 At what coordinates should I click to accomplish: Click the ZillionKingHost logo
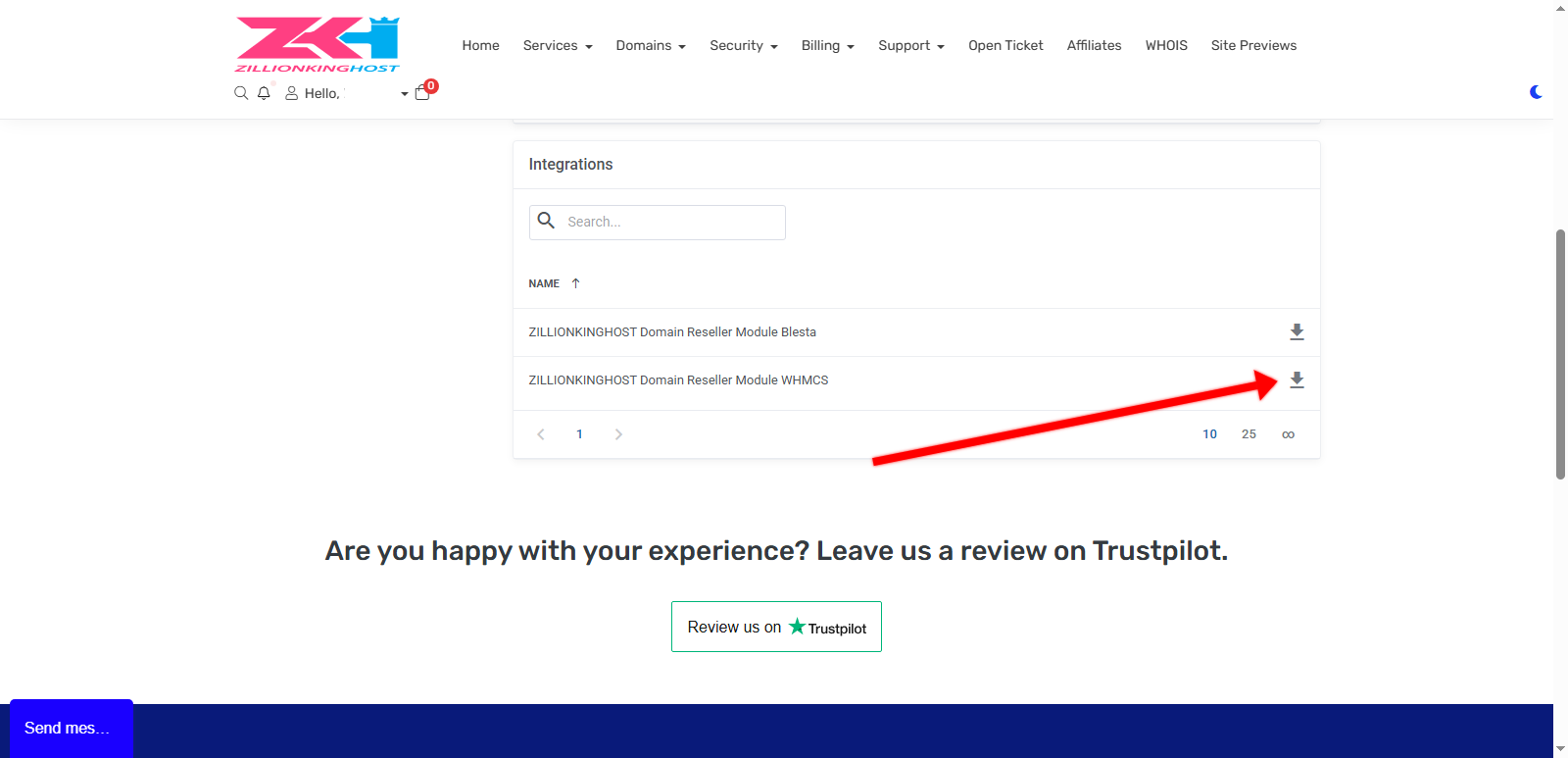(317, 45)
